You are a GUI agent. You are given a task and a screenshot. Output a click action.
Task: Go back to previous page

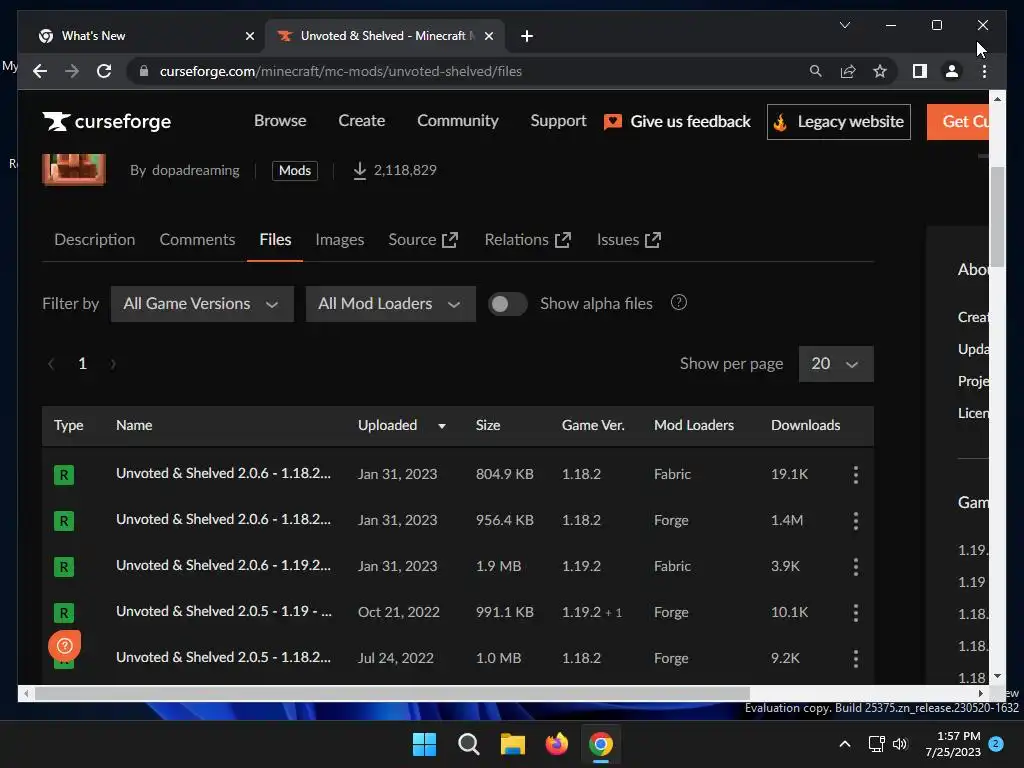tap(40, 71)
